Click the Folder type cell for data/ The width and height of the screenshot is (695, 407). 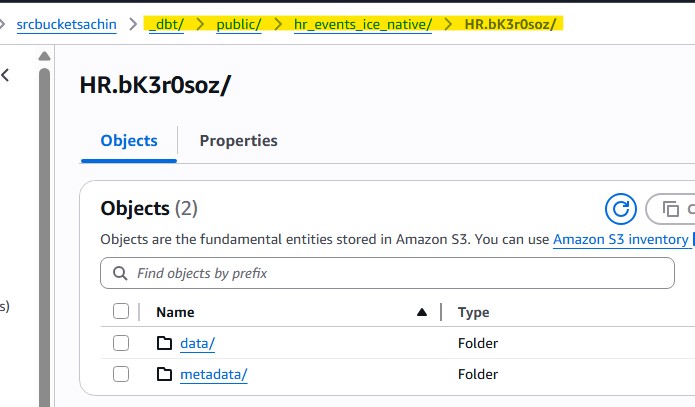pyautogui.click(x=478, y=343)
